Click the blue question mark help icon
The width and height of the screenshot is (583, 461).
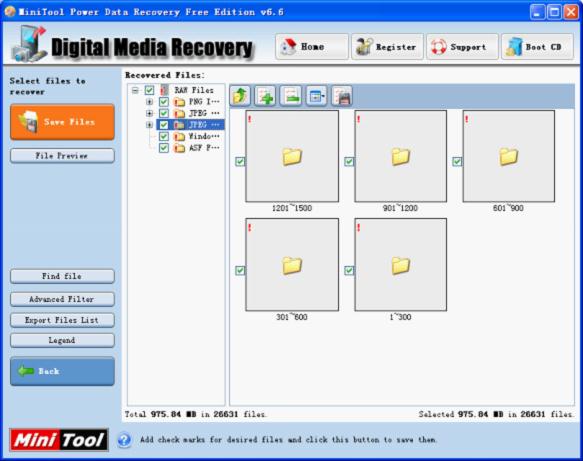pyautogui.click(x=124, y=440)
